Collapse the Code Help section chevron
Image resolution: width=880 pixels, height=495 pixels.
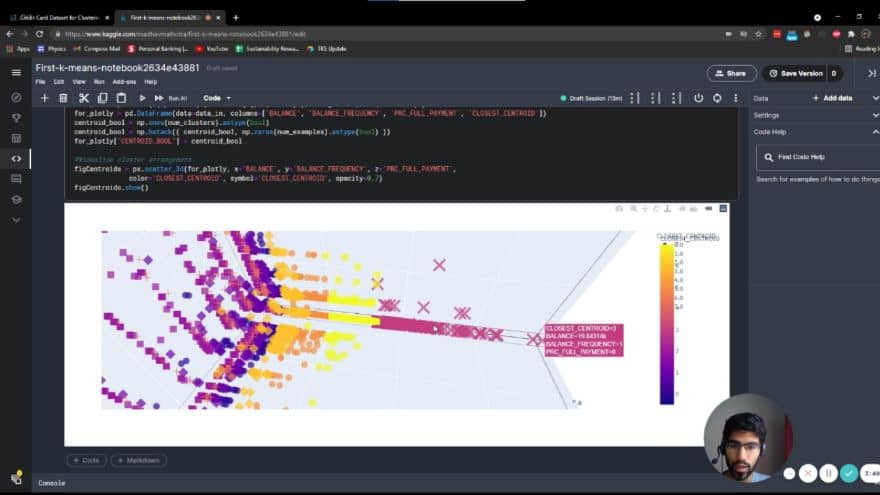tap(875, 132)
